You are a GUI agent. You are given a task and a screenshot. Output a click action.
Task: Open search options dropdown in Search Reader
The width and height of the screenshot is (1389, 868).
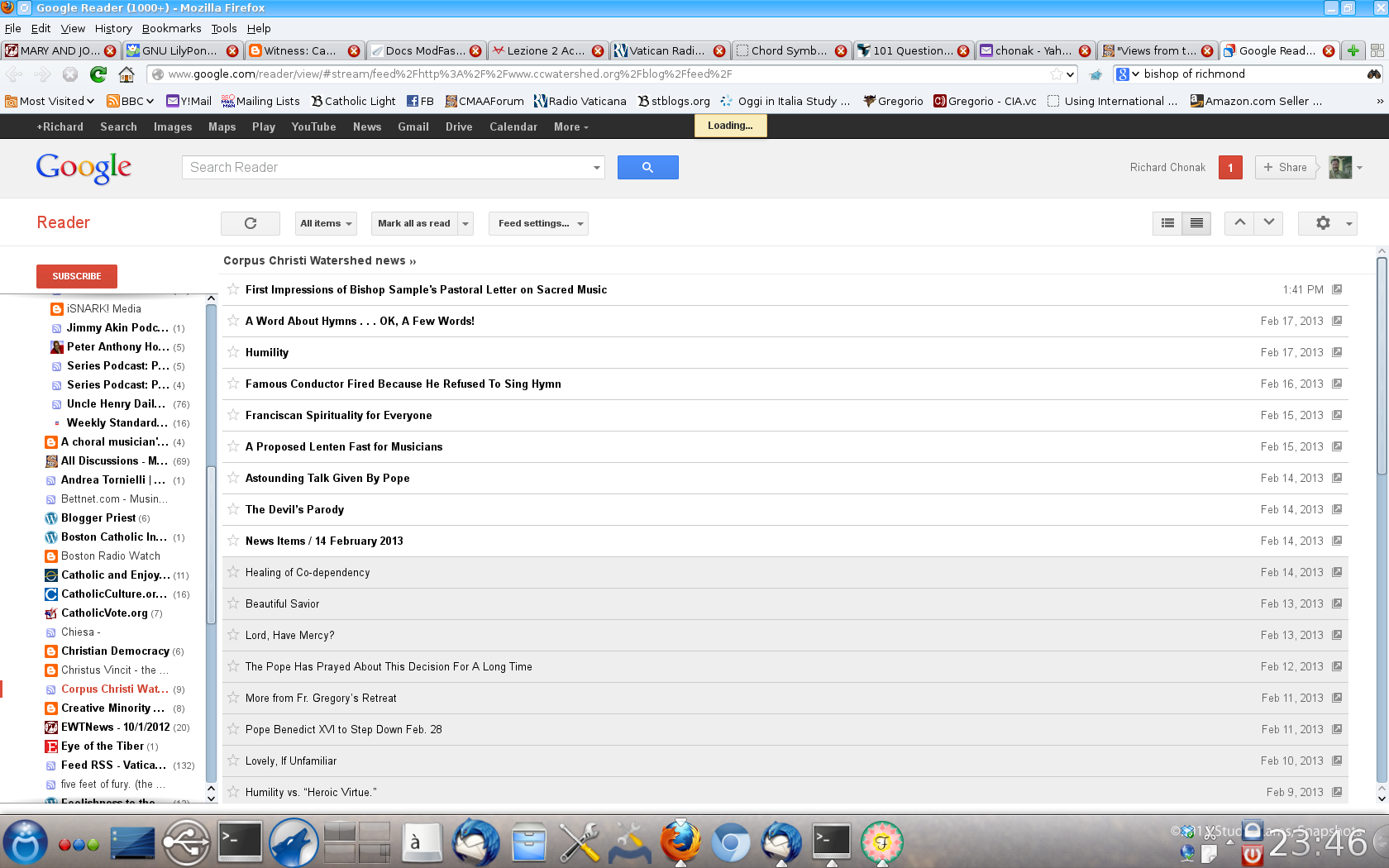click(x=596, y=168)
